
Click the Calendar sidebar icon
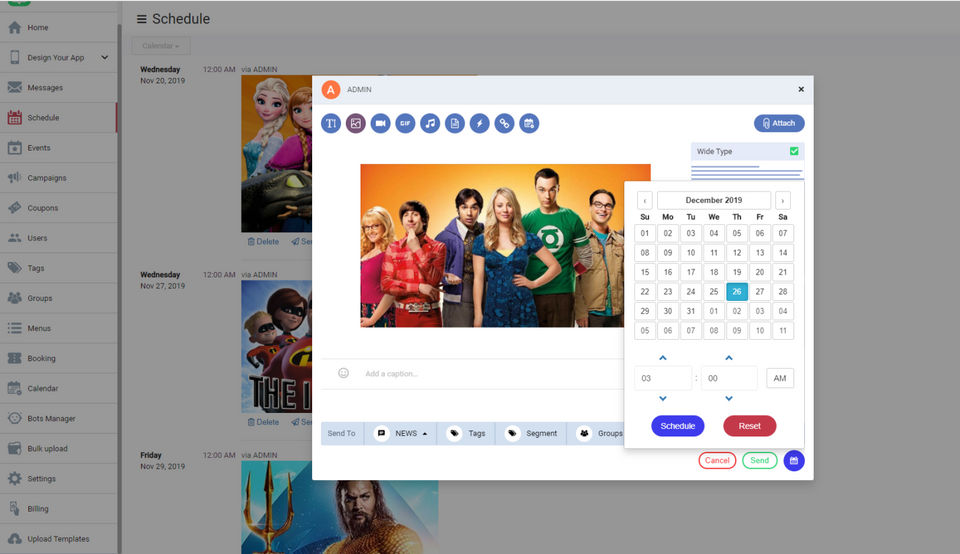[x=15, y=388]
